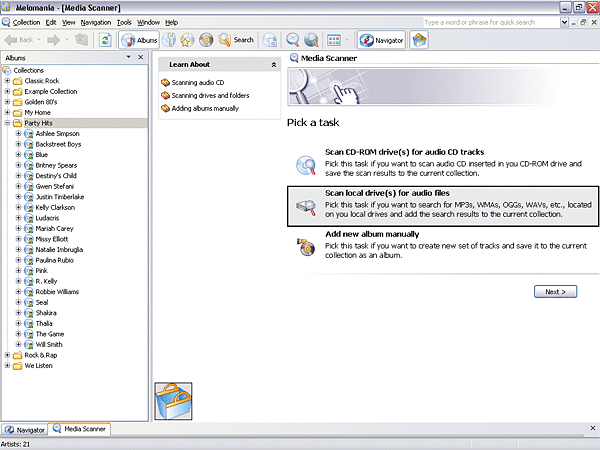Screen dimensions: 600x450
Task: Switch to the Navigator bottom tab
Action: (24, 430)
